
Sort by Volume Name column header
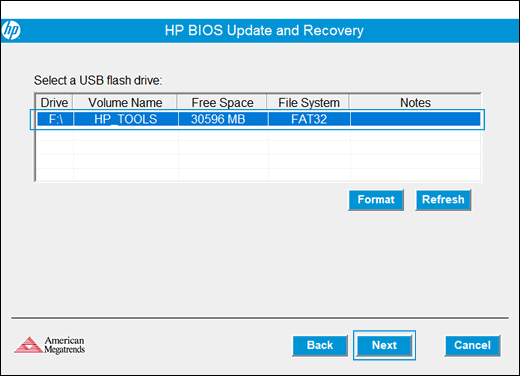point(125,102)
